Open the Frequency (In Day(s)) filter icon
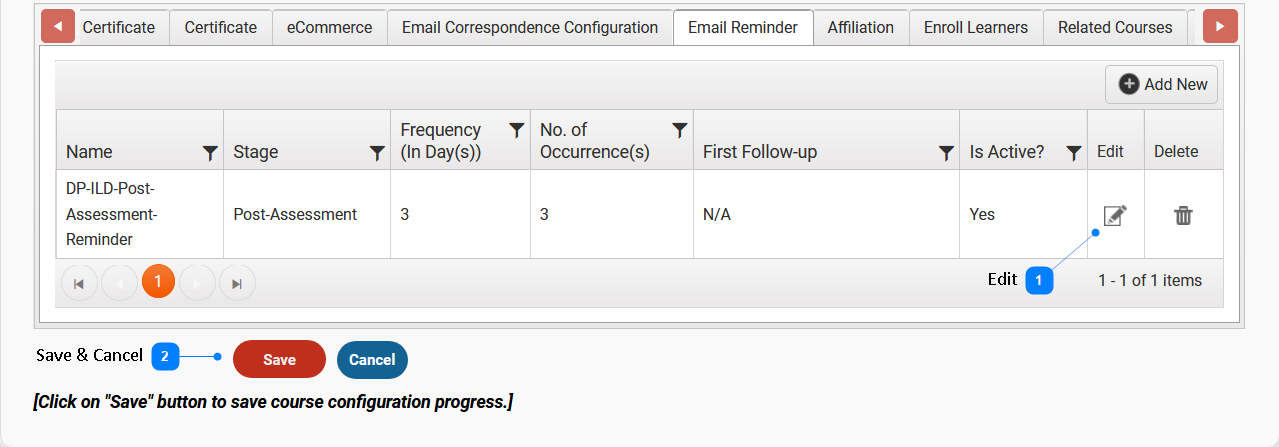This screenshot has width=1279, height=447. (516, 130)
